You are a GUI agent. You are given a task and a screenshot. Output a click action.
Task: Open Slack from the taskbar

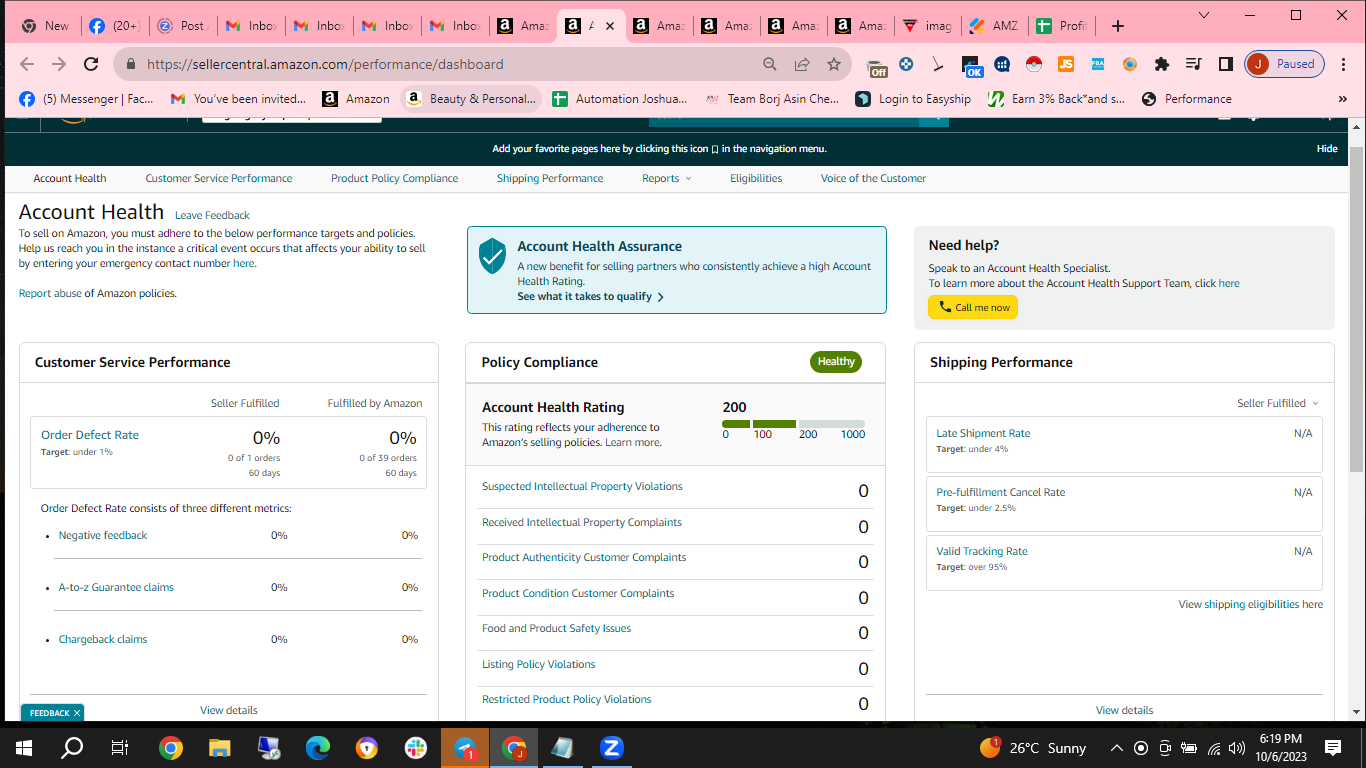[x=416, y=747]
